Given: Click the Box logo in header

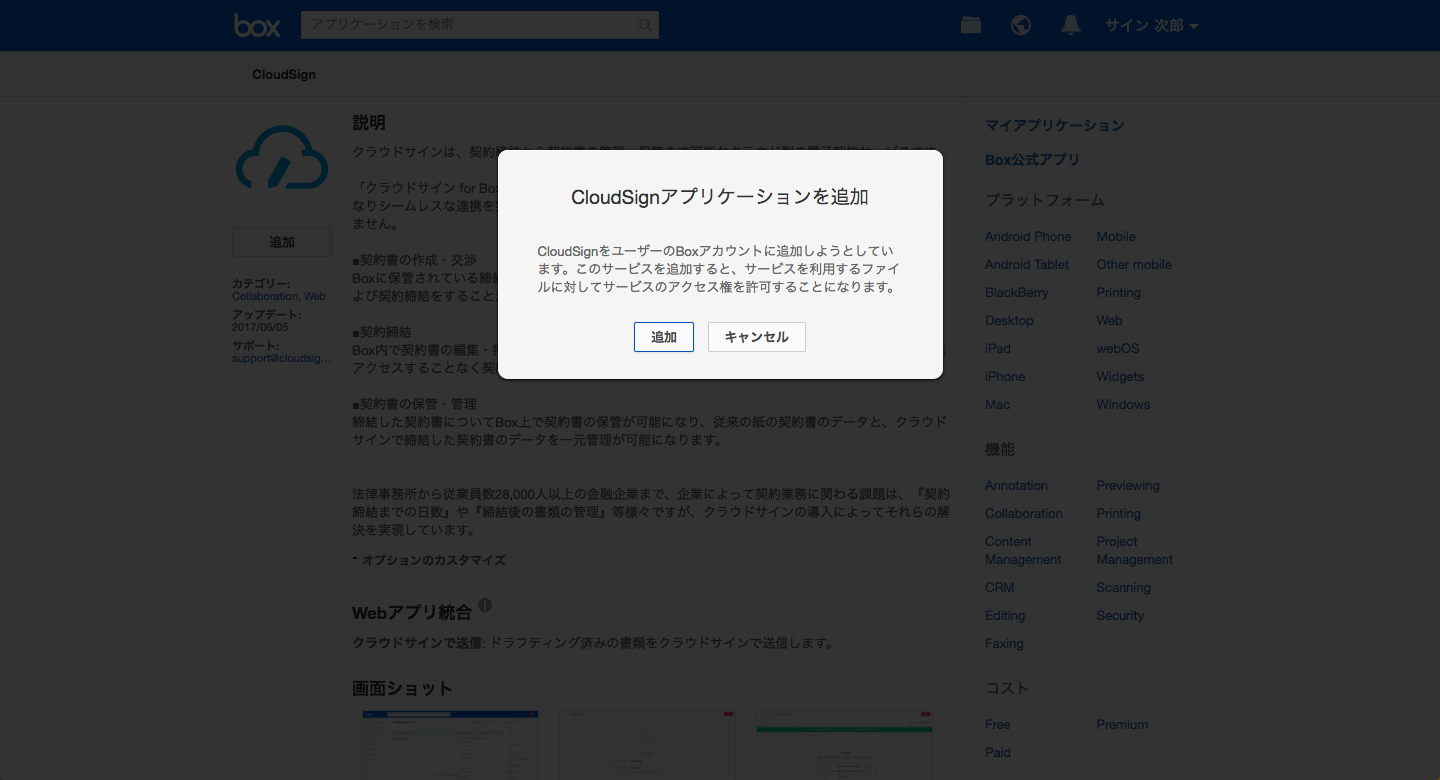Looking at the screenshot, I should click(x=257, y=26).
